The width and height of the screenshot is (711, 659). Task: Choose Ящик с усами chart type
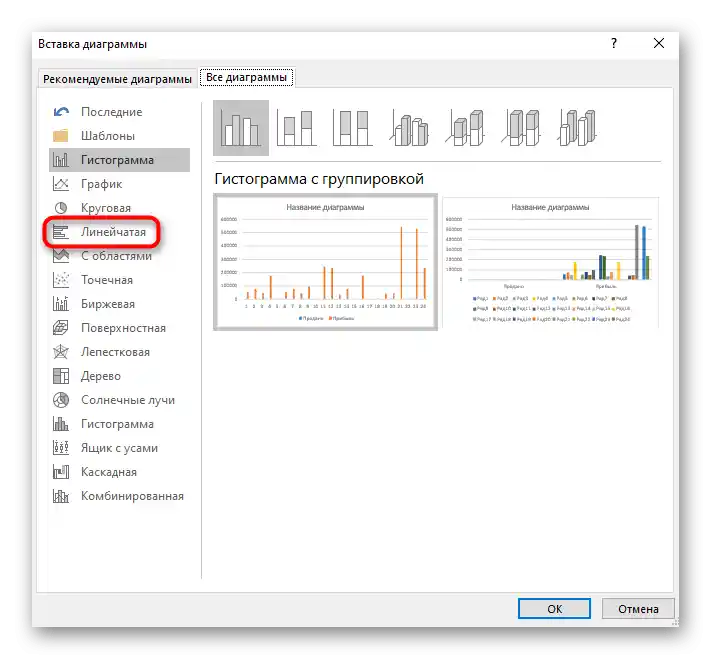coord(119,449)
